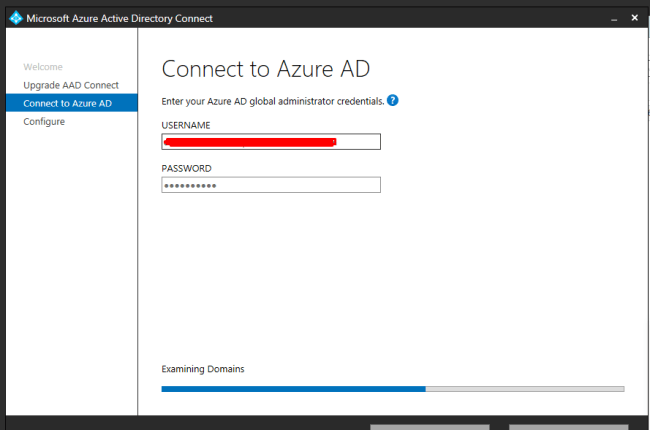
Task: Open the Configure step in sidebar
Action: [x=44, y=121]
